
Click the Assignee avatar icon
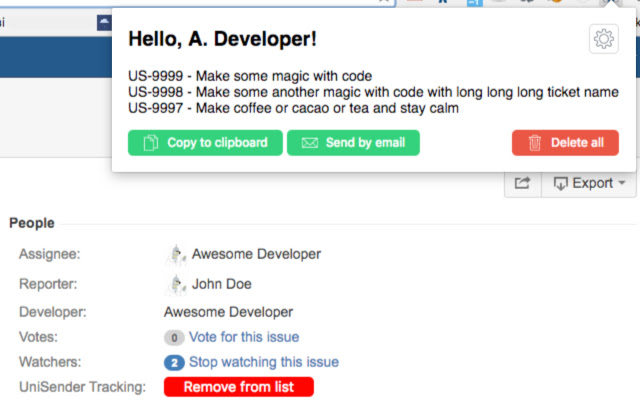coord(177,254)
